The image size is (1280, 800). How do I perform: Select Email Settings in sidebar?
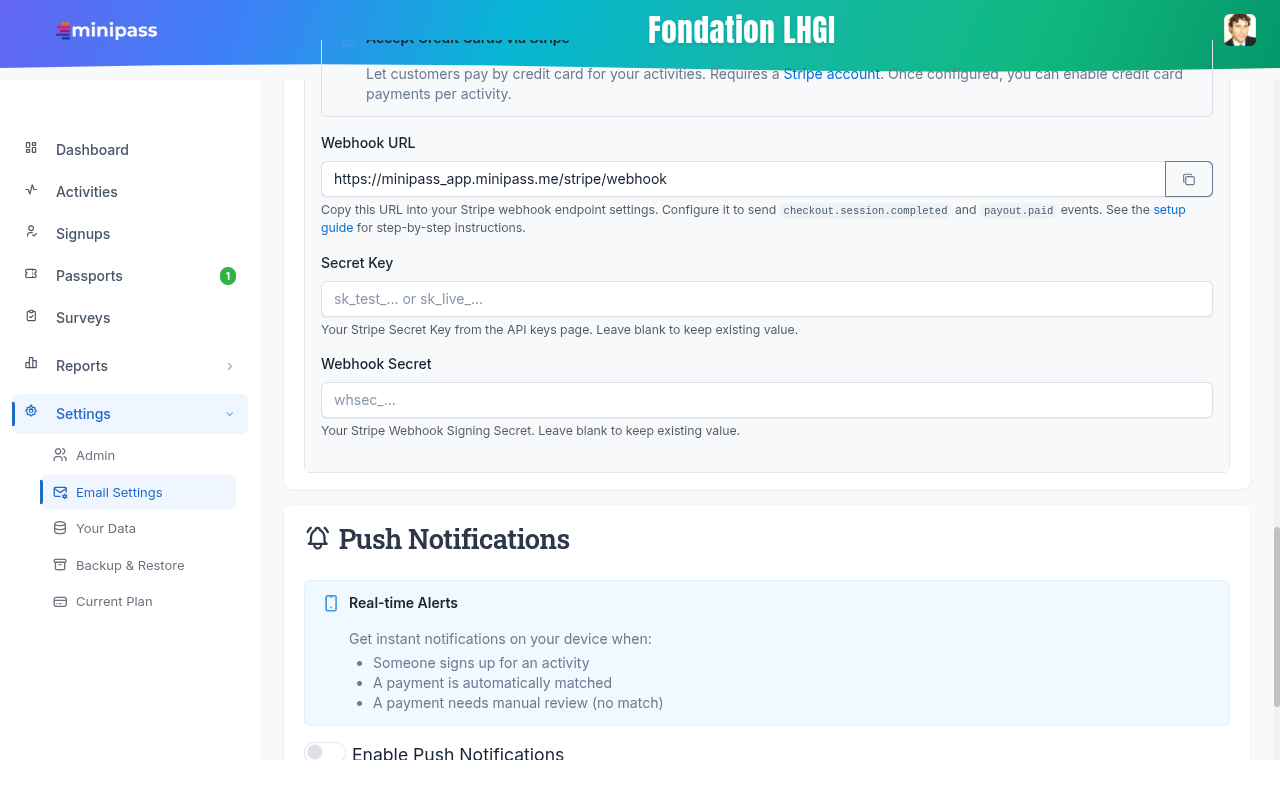pyautogui.click(x=118, y=492)
